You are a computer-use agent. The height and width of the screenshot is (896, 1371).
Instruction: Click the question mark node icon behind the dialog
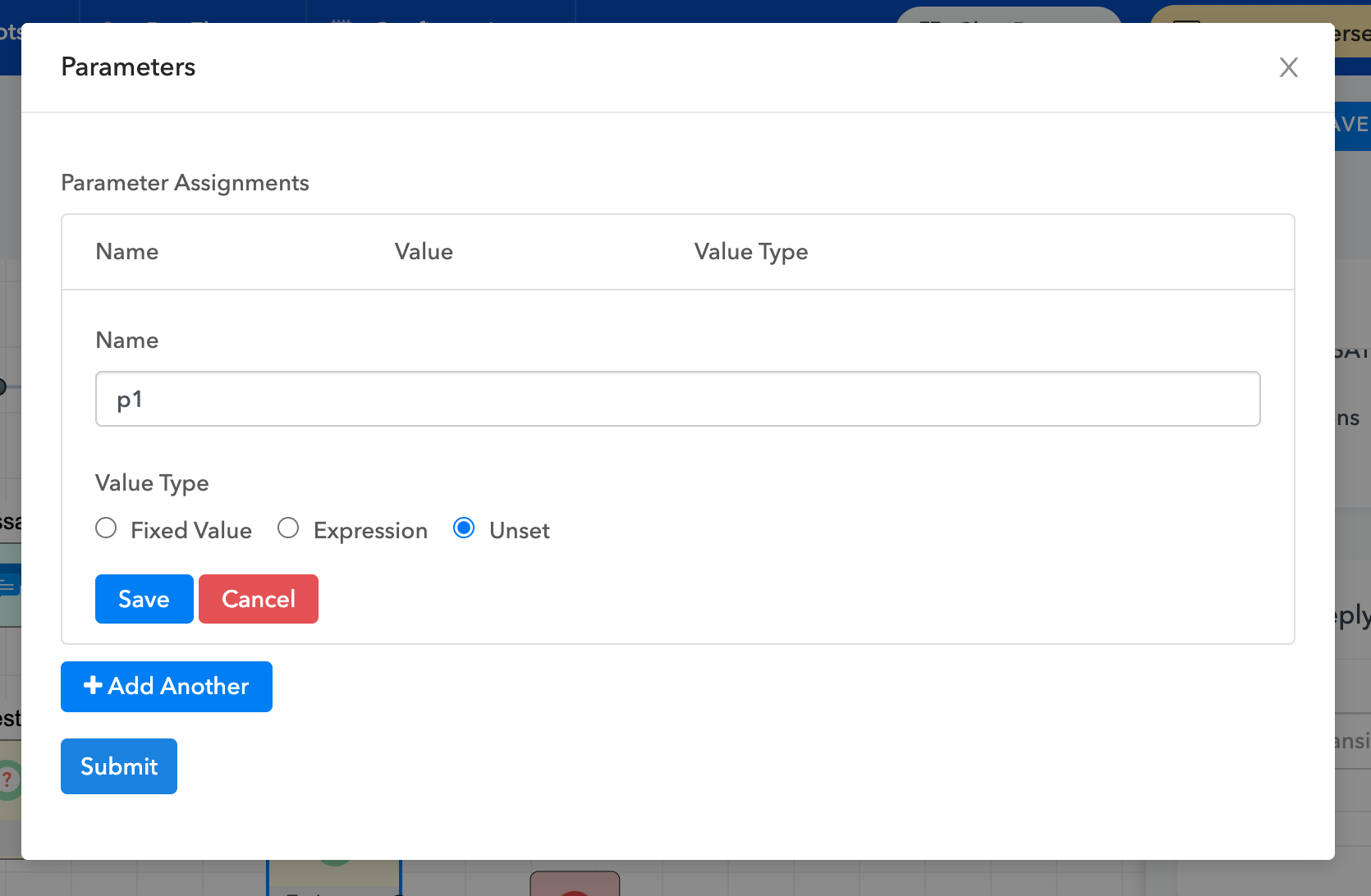click(x=8, y=779)
